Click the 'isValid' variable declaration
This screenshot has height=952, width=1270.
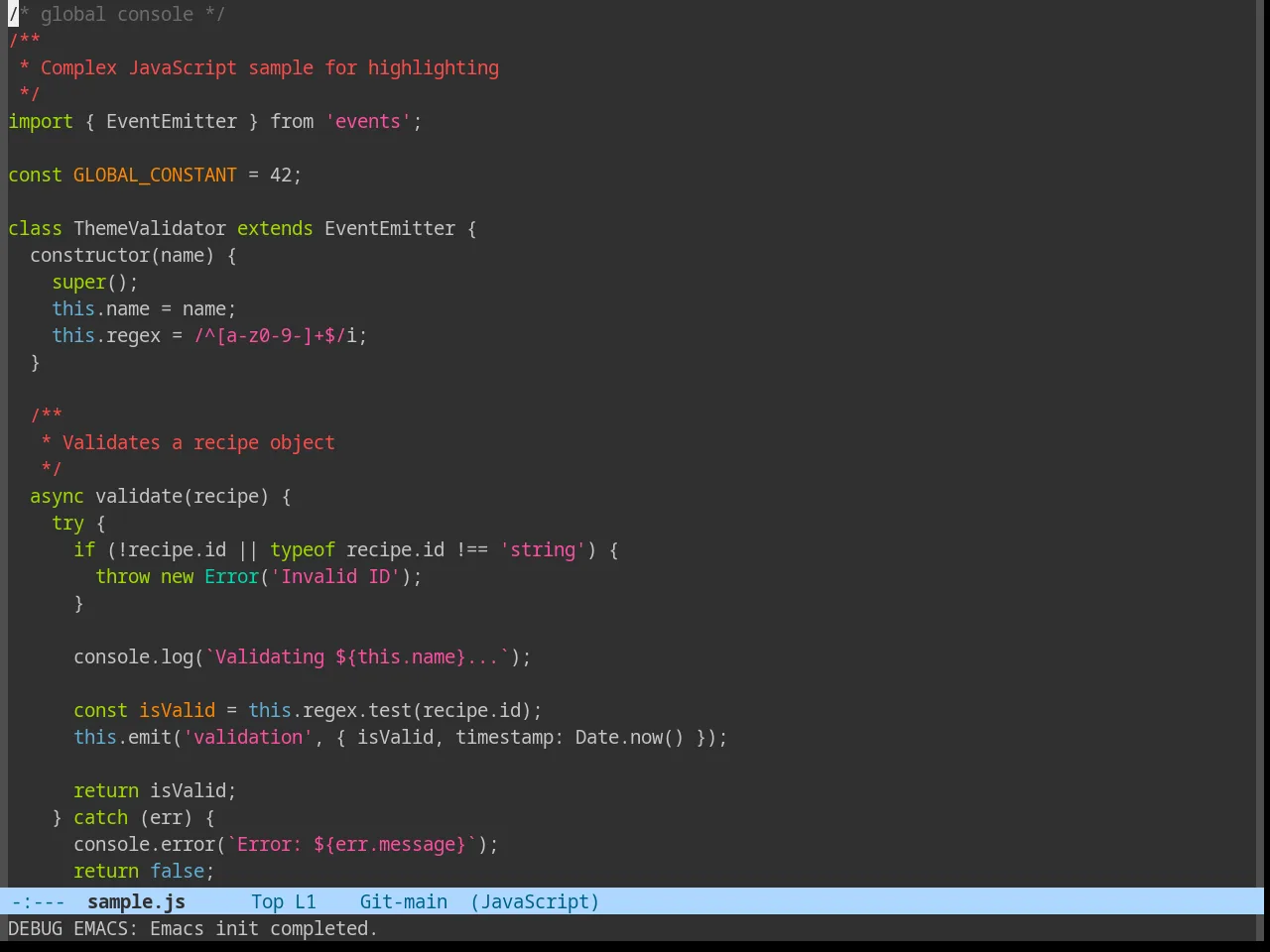pos(177,710)
